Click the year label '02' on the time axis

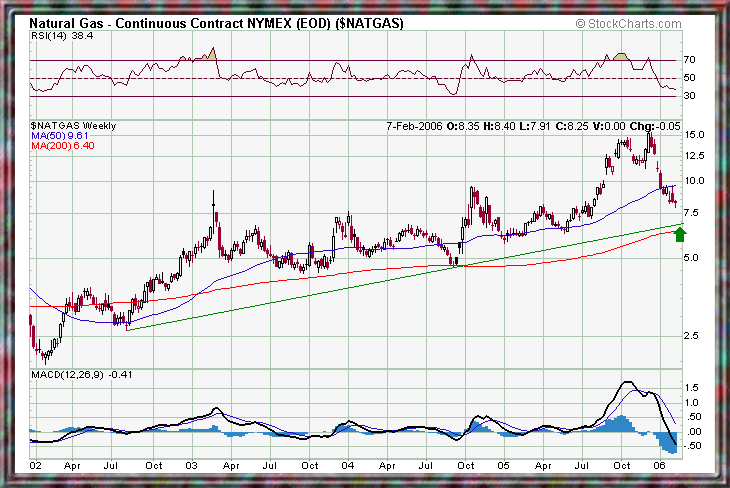point(35,466)
